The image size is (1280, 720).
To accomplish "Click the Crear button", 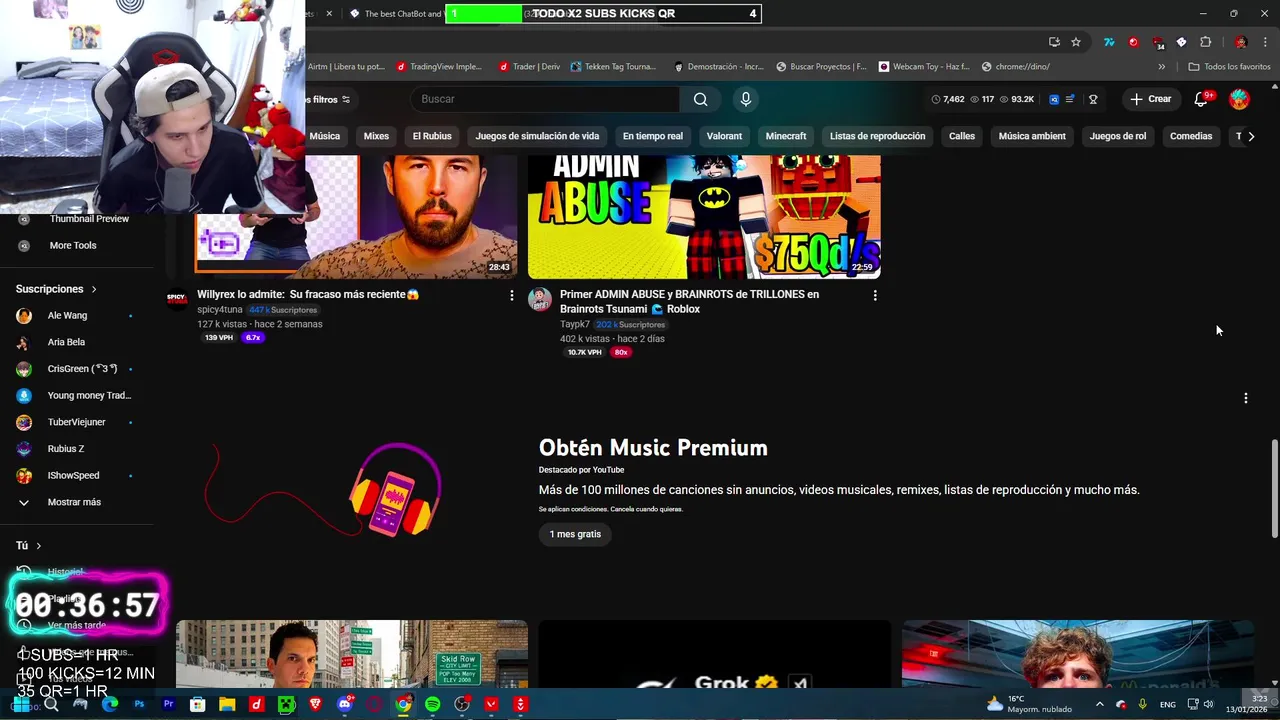I will (x=1150, y=99).
